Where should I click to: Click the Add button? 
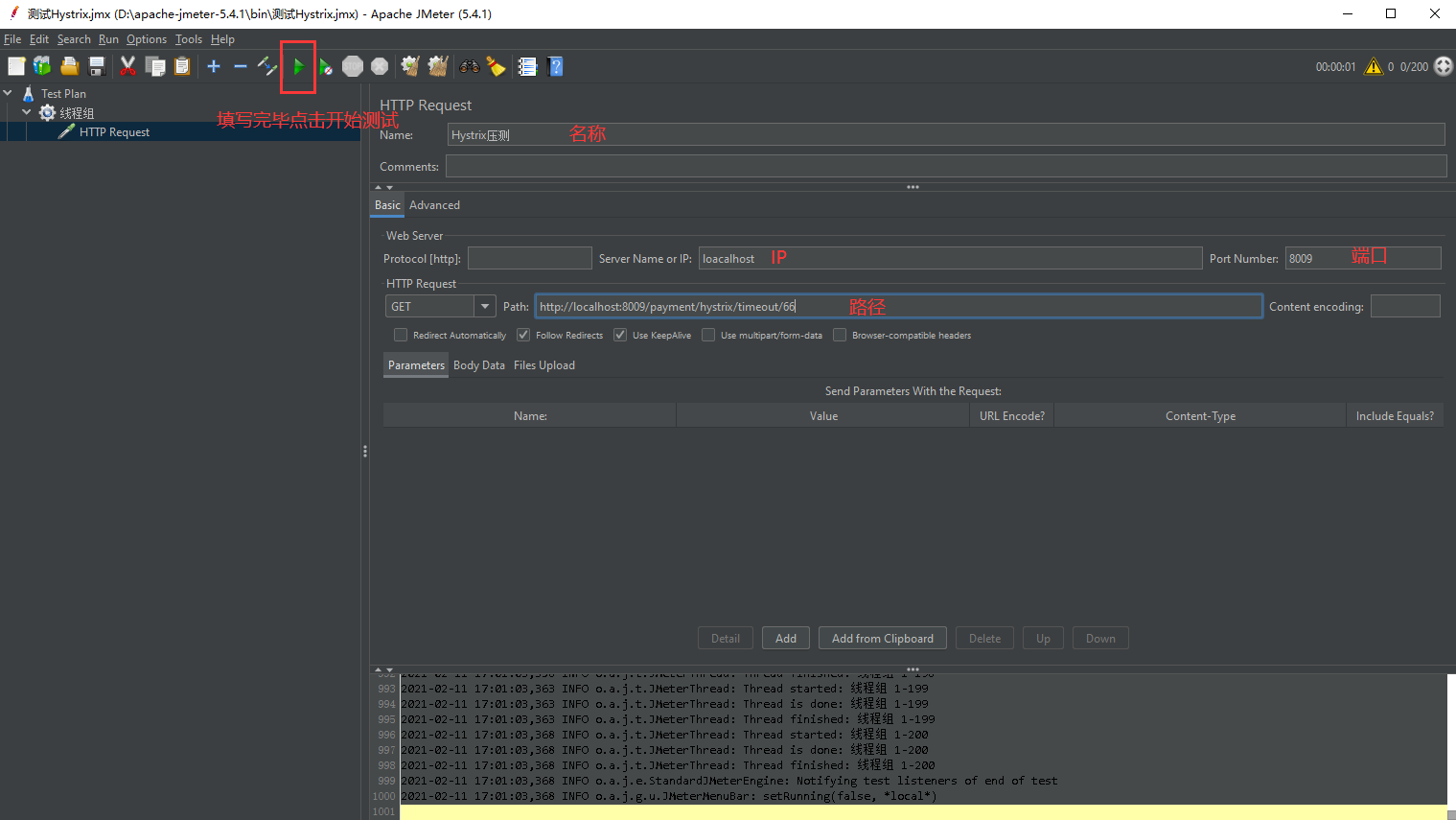pyautogui.click(x=786, y=639)
